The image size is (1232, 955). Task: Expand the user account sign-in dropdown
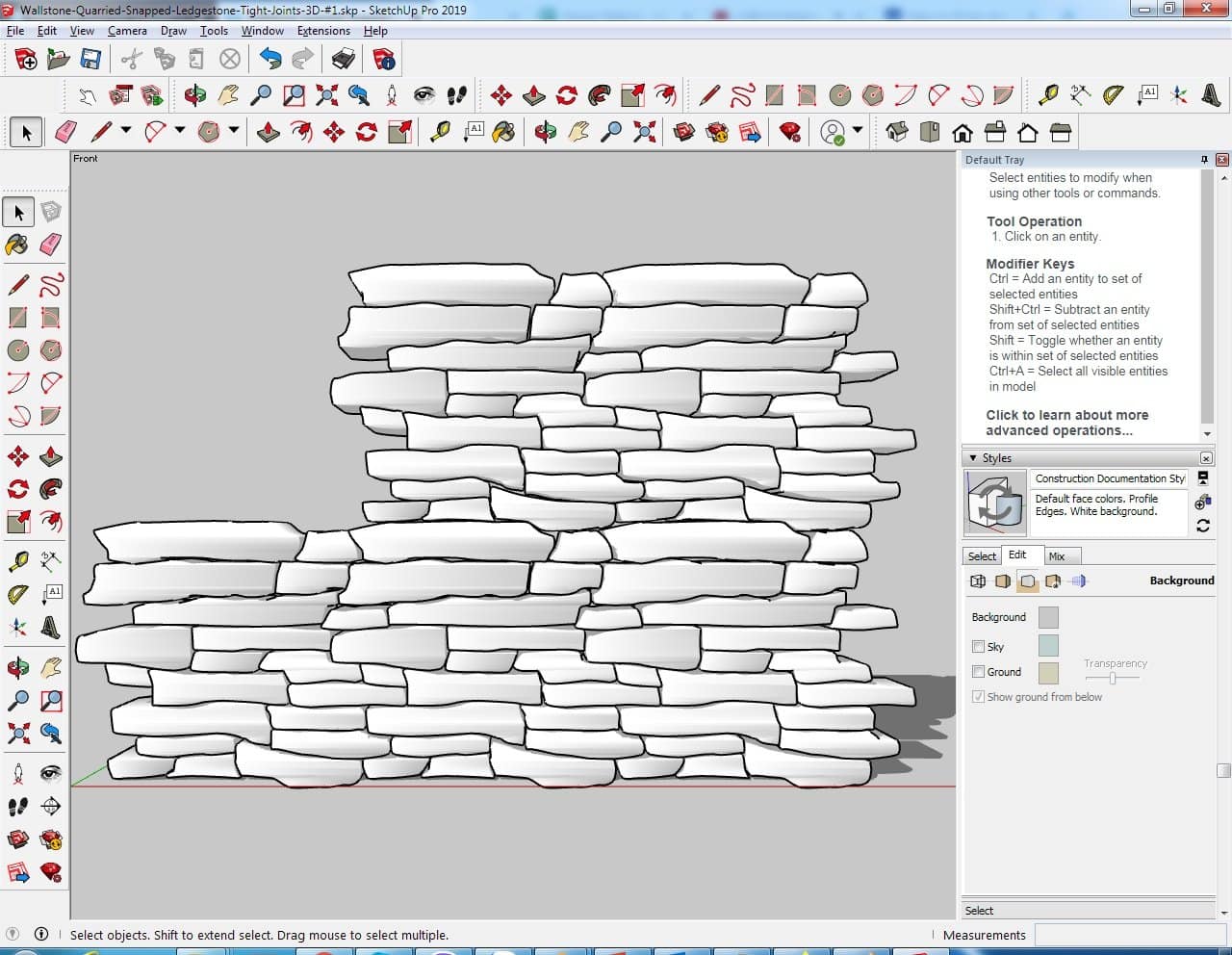point(857,131)
